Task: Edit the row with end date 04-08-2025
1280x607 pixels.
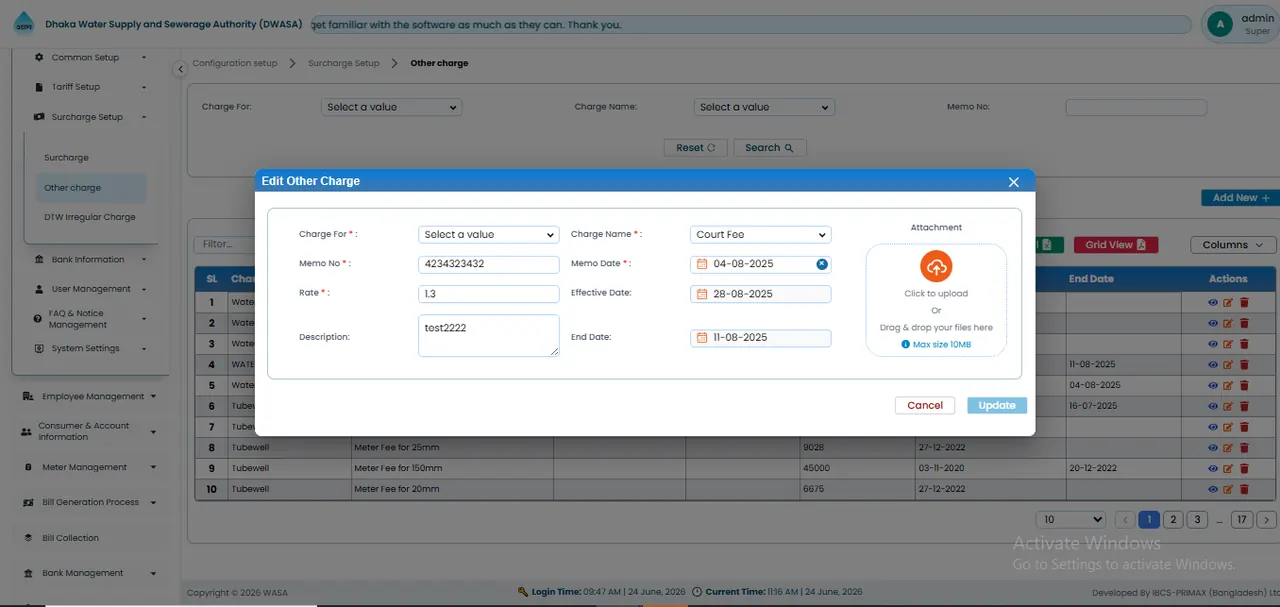Action: (x=1229, y=385)
